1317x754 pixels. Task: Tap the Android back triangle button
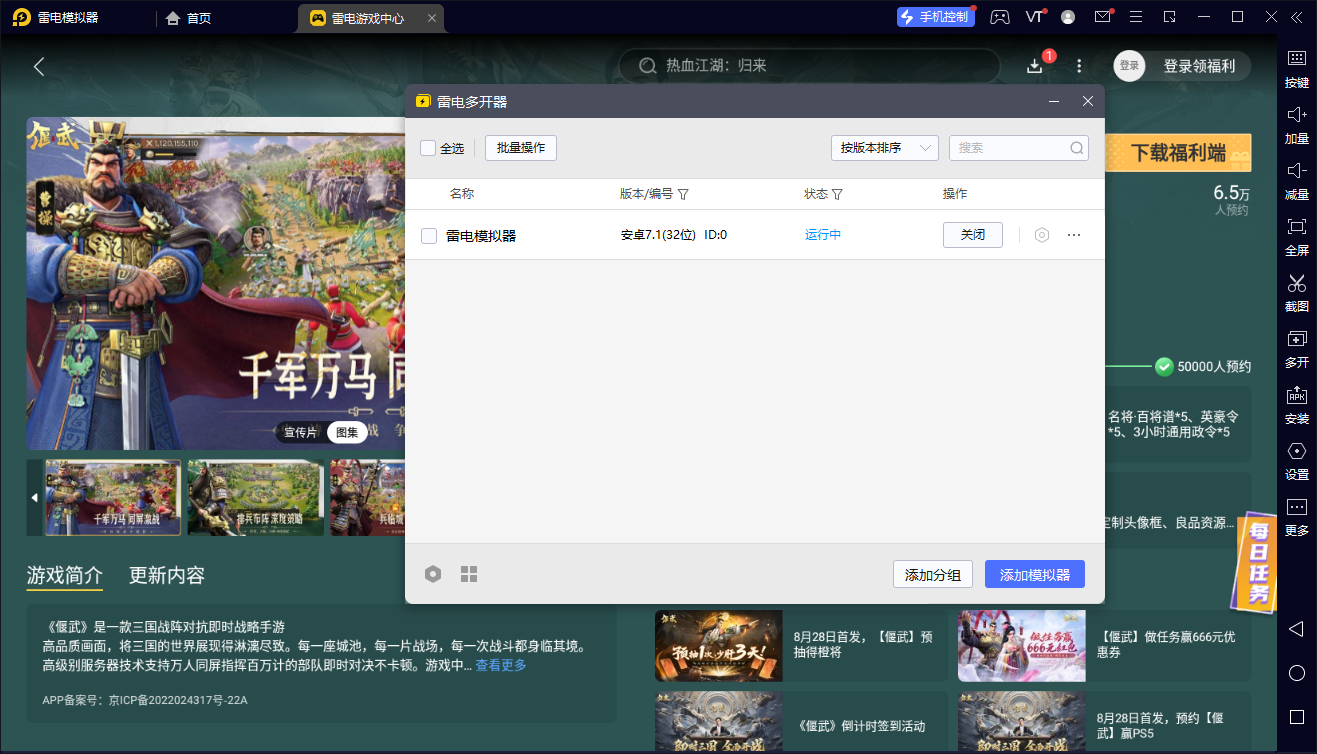(1296, 629)
